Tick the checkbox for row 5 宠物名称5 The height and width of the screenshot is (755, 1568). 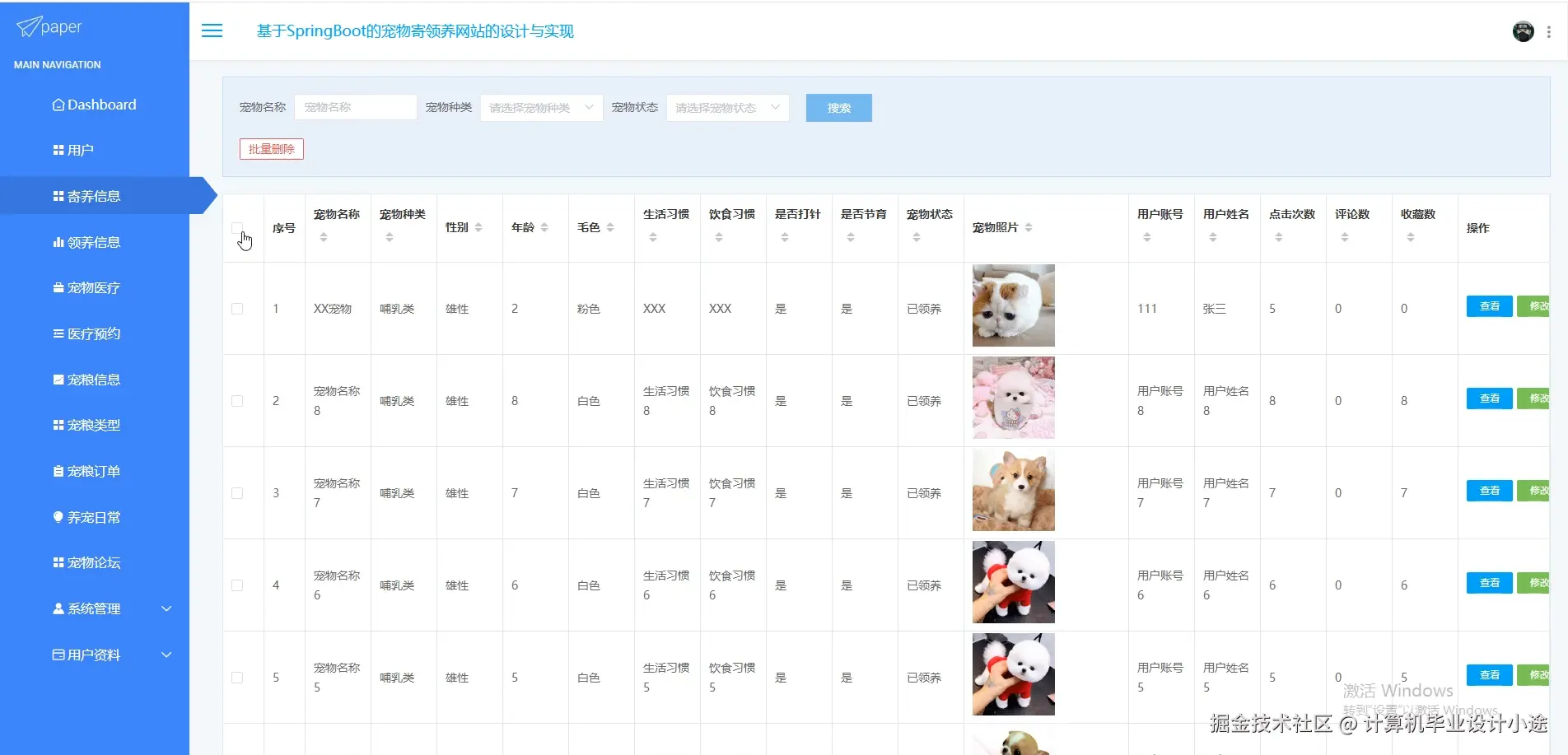(x=237, y=678)
